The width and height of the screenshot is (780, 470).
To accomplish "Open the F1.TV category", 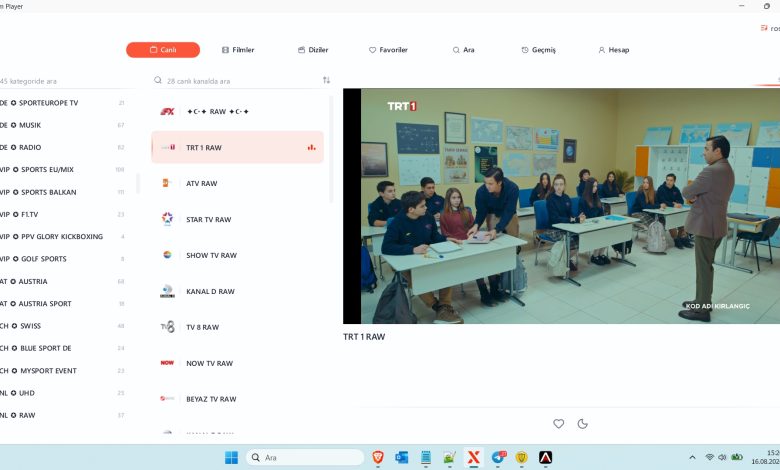I will pyautogui.click(x=64, y=214).
